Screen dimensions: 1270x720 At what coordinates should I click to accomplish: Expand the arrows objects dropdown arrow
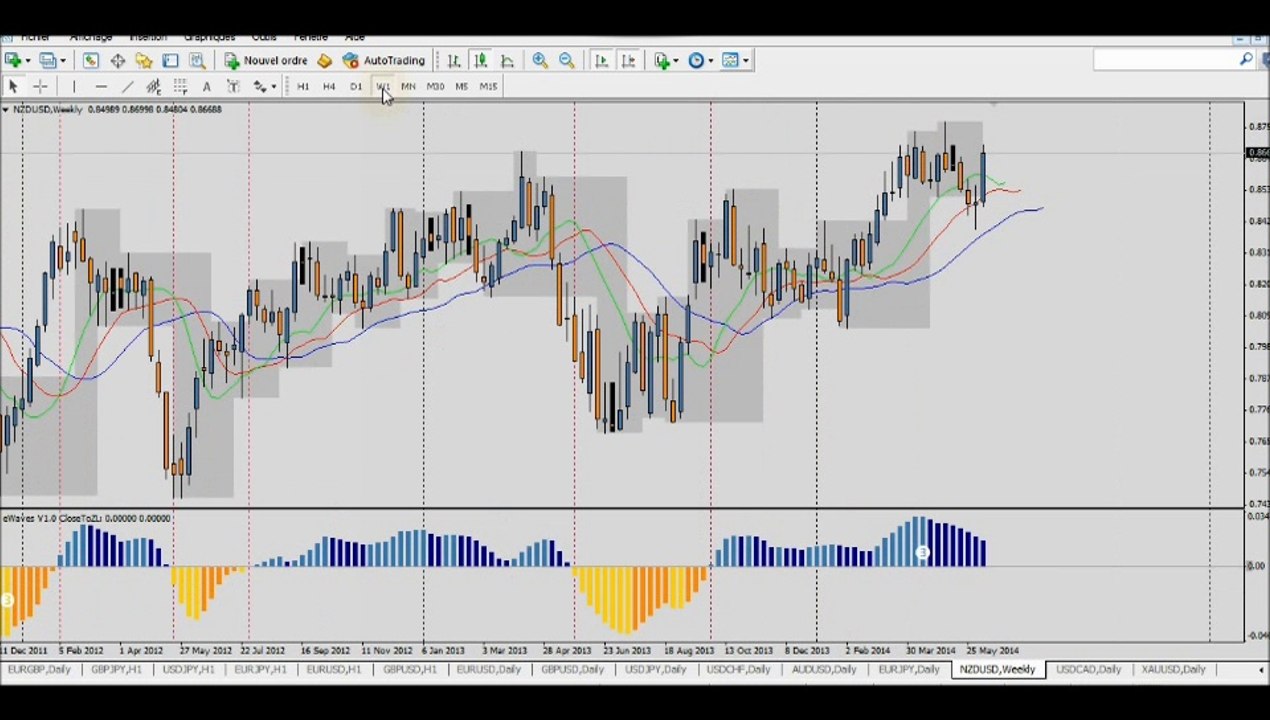coord(274,87)
